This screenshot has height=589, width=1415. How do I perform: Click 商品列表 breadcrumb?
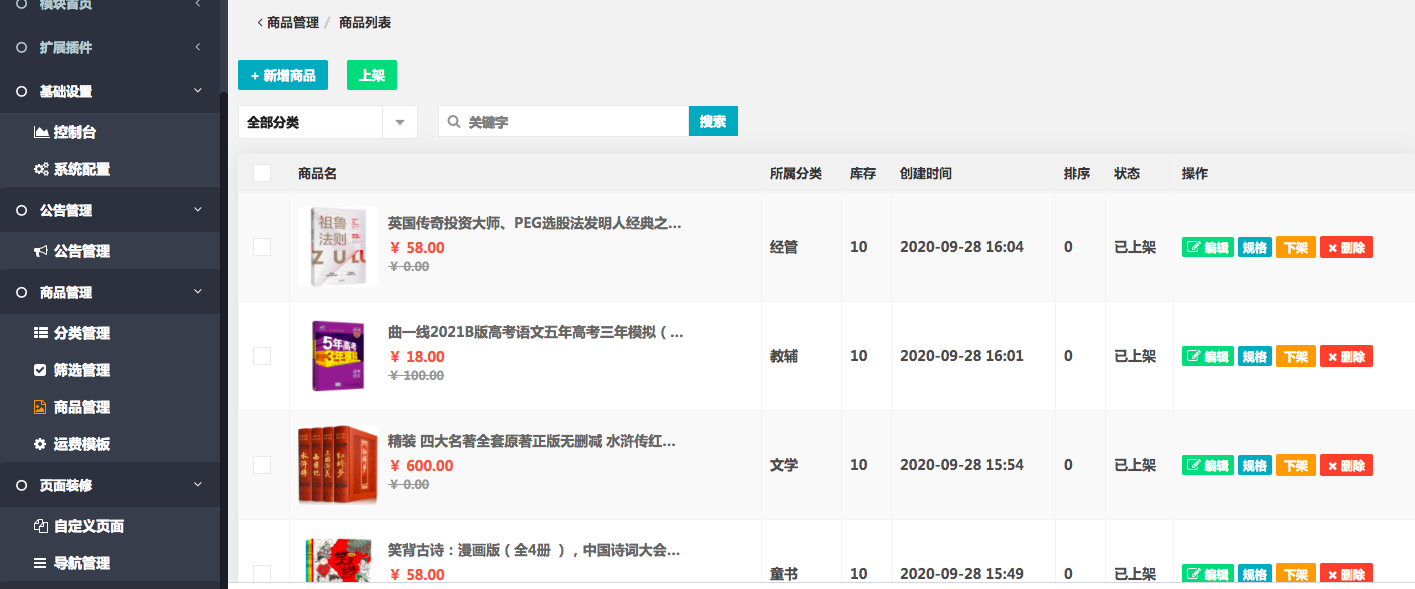(x=365, y=22)
